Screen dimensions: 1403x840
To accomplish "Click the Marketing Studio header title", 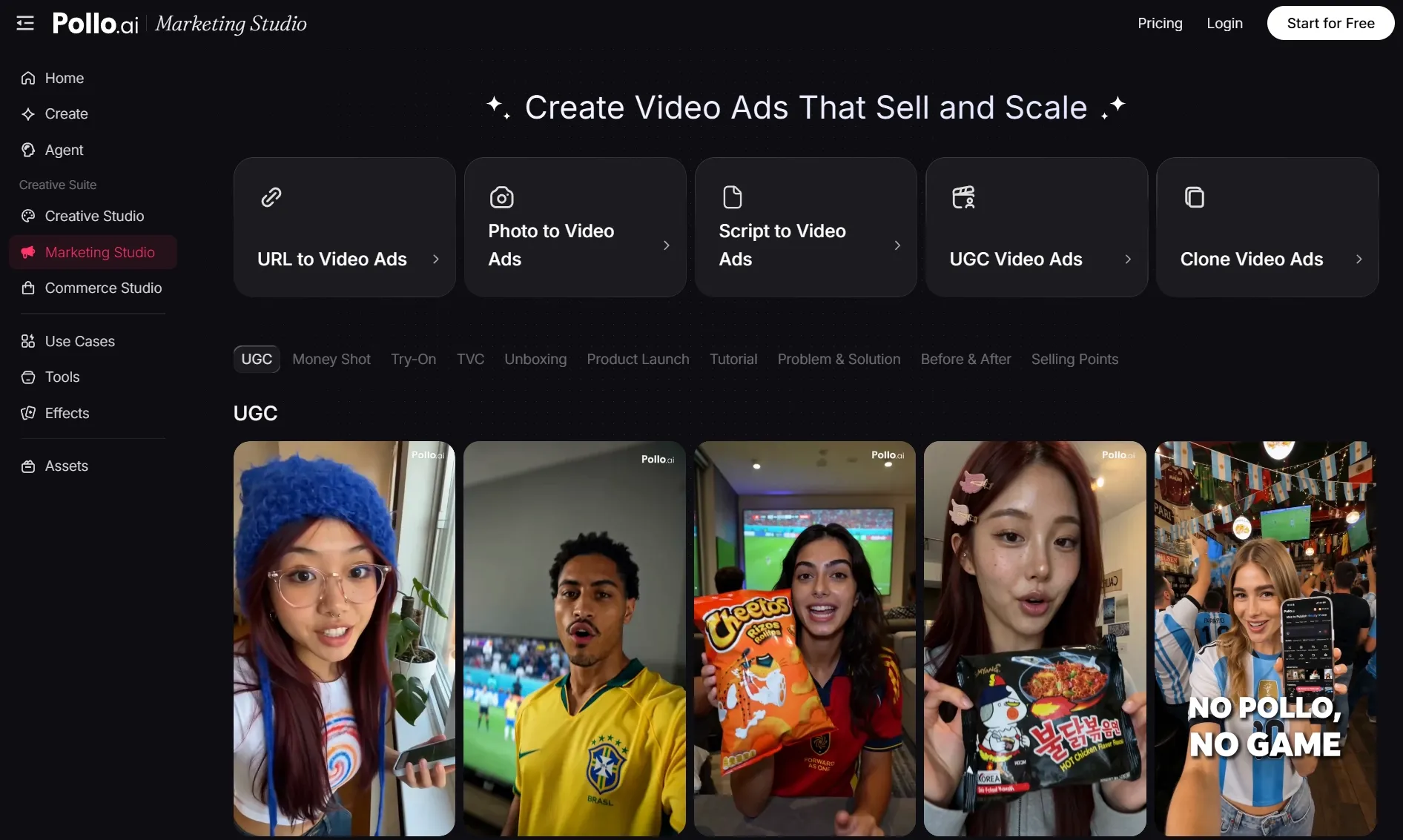I will 231,24.
